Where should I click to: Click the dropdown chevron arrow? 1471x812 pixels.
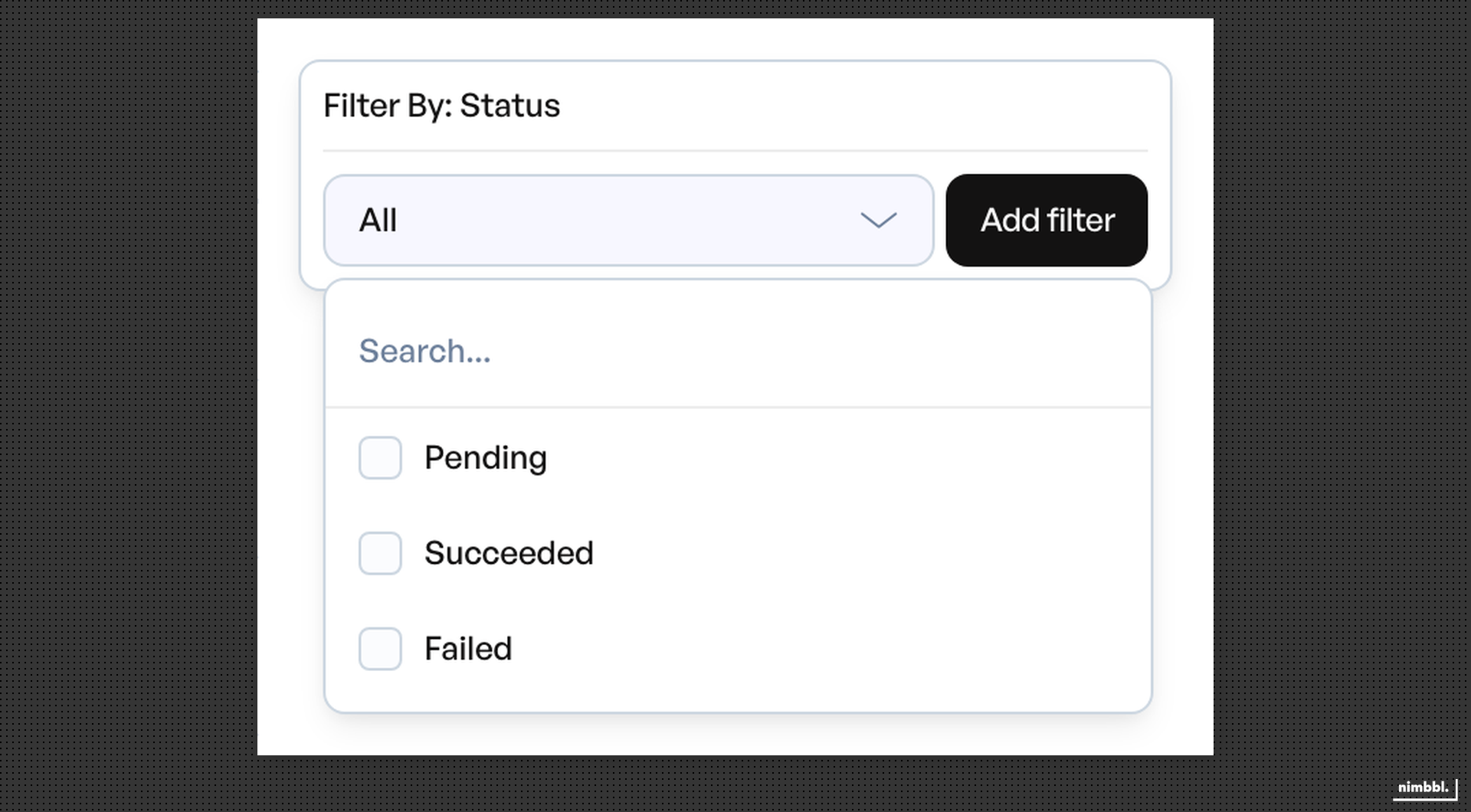point(880,221)
